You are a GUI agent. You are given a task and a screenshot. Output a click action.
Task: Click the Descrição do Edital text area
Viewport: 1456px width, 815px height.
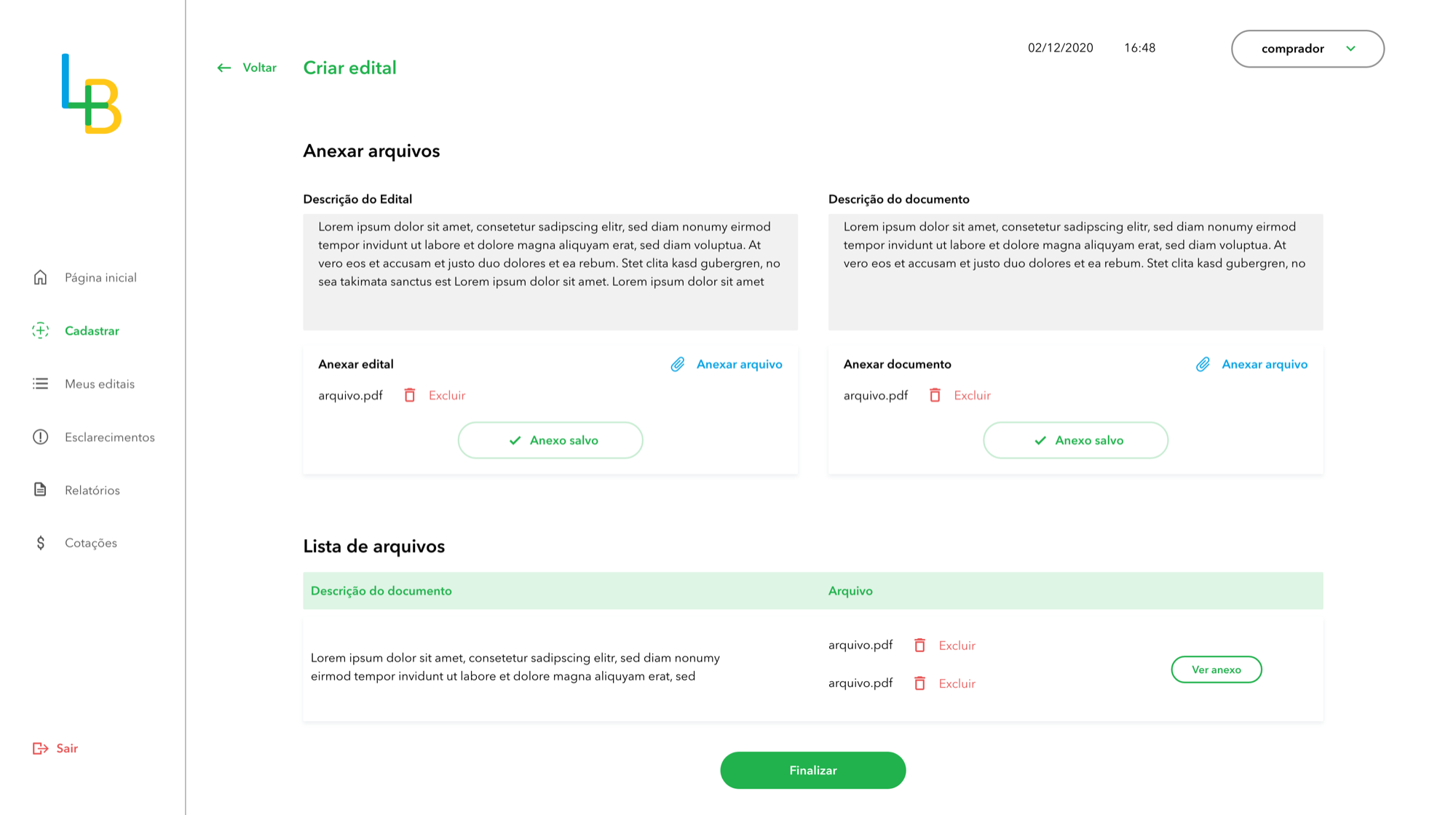click(x=550, y=272)
